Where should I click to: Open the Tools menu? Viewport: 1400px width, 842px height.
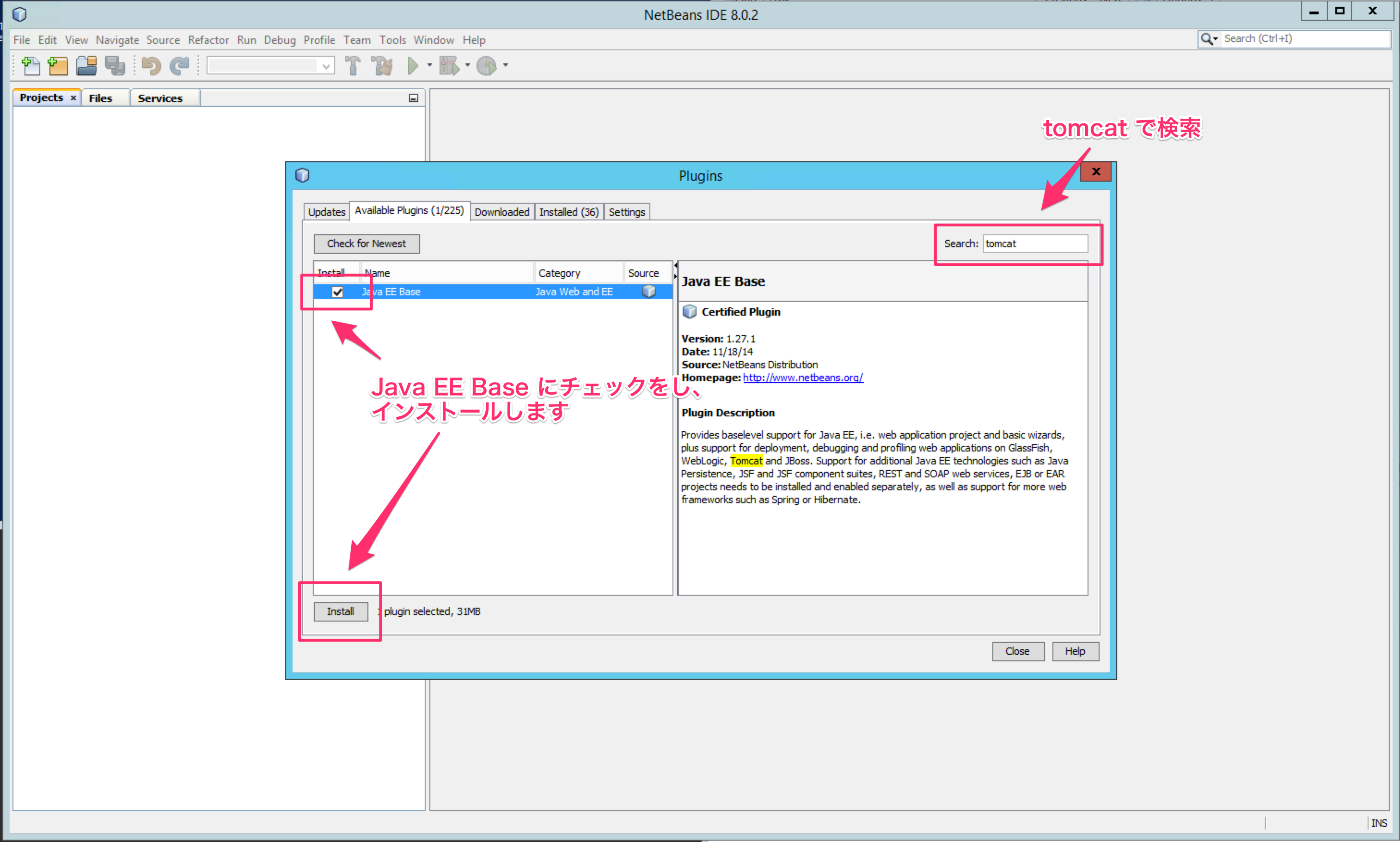393,40
